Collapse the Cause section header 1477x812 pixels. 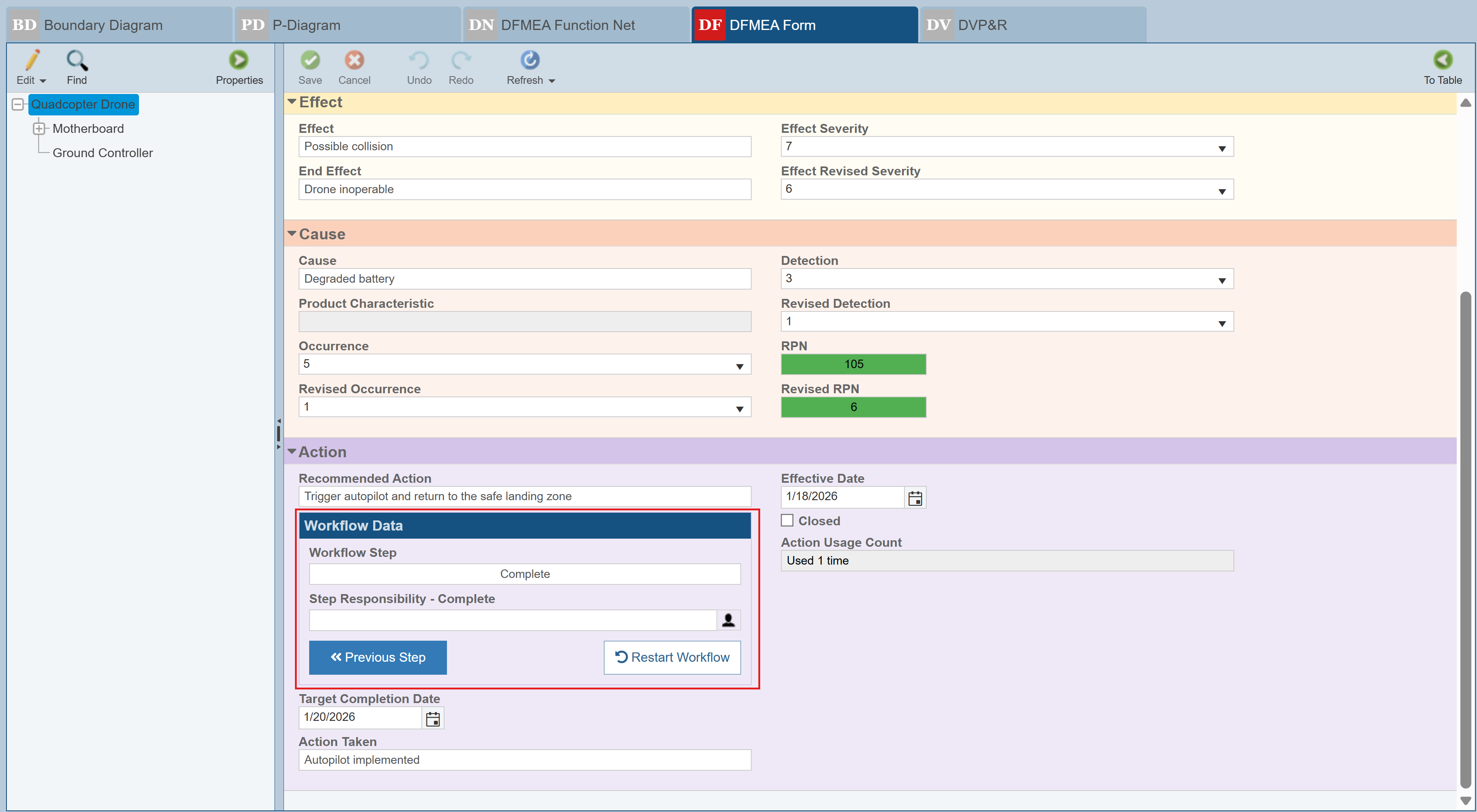click(292, 234)
